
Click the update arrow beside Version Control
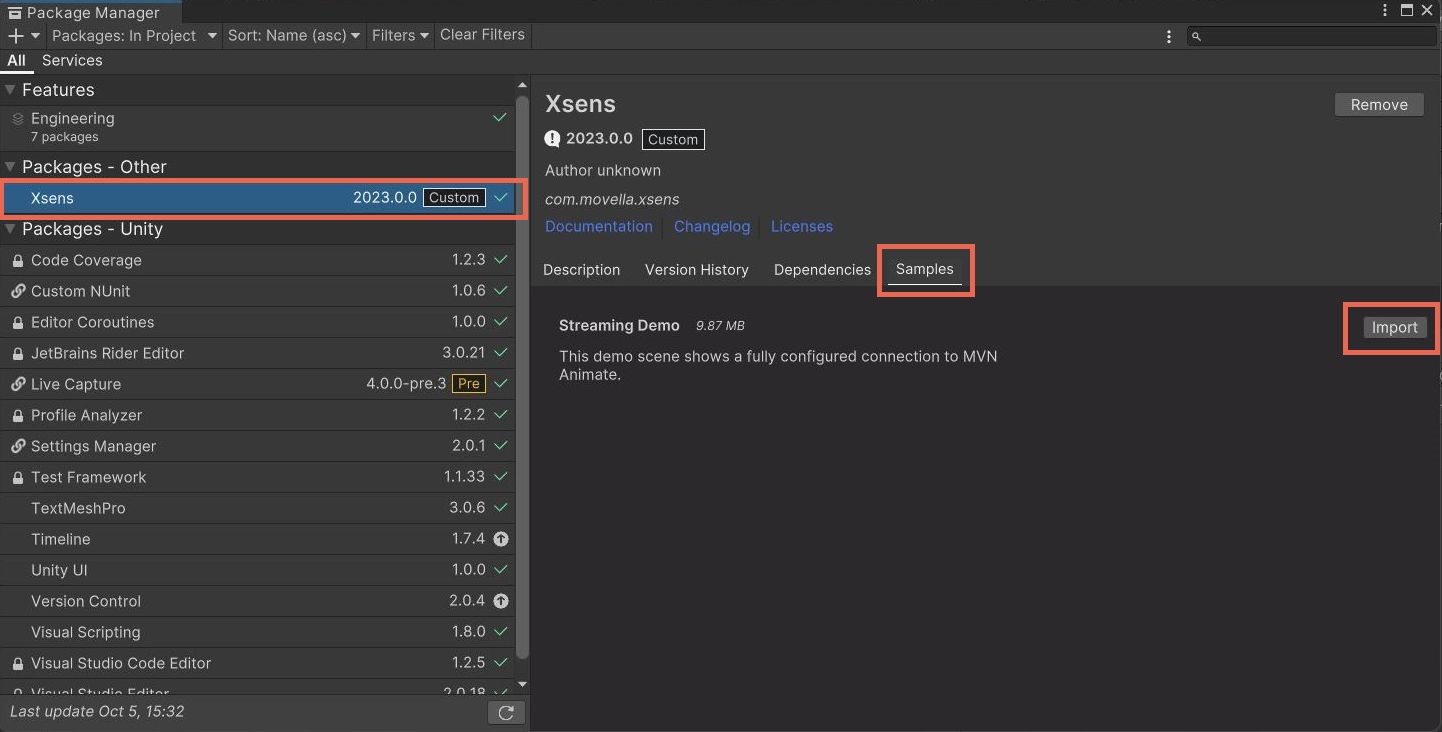[x=501, y=601]
